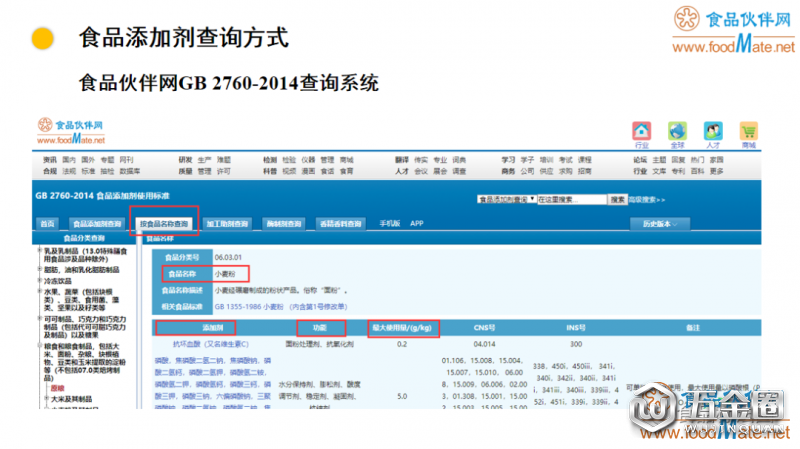Open the 酶制剂查询 tab
Viewport: 800px width, 449px height.
(284, 224)
